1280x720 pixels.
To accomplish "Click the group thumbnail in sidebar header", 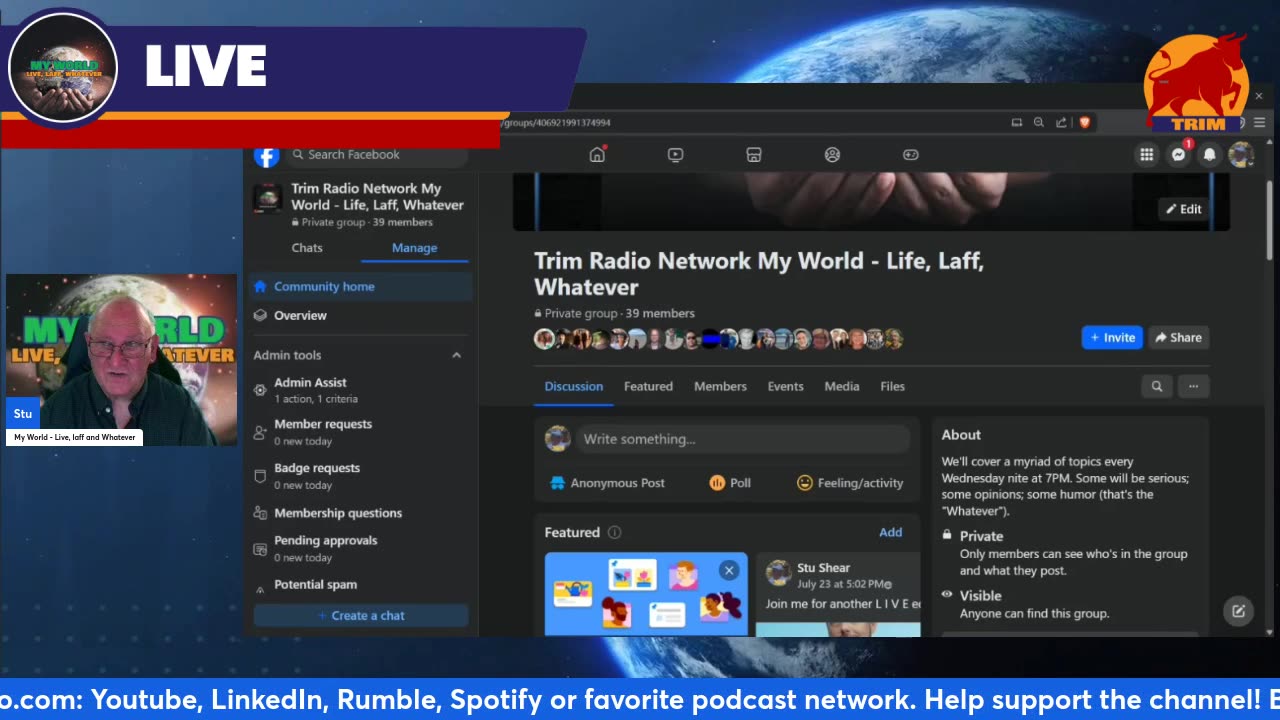I will click(x=267, y=197).
